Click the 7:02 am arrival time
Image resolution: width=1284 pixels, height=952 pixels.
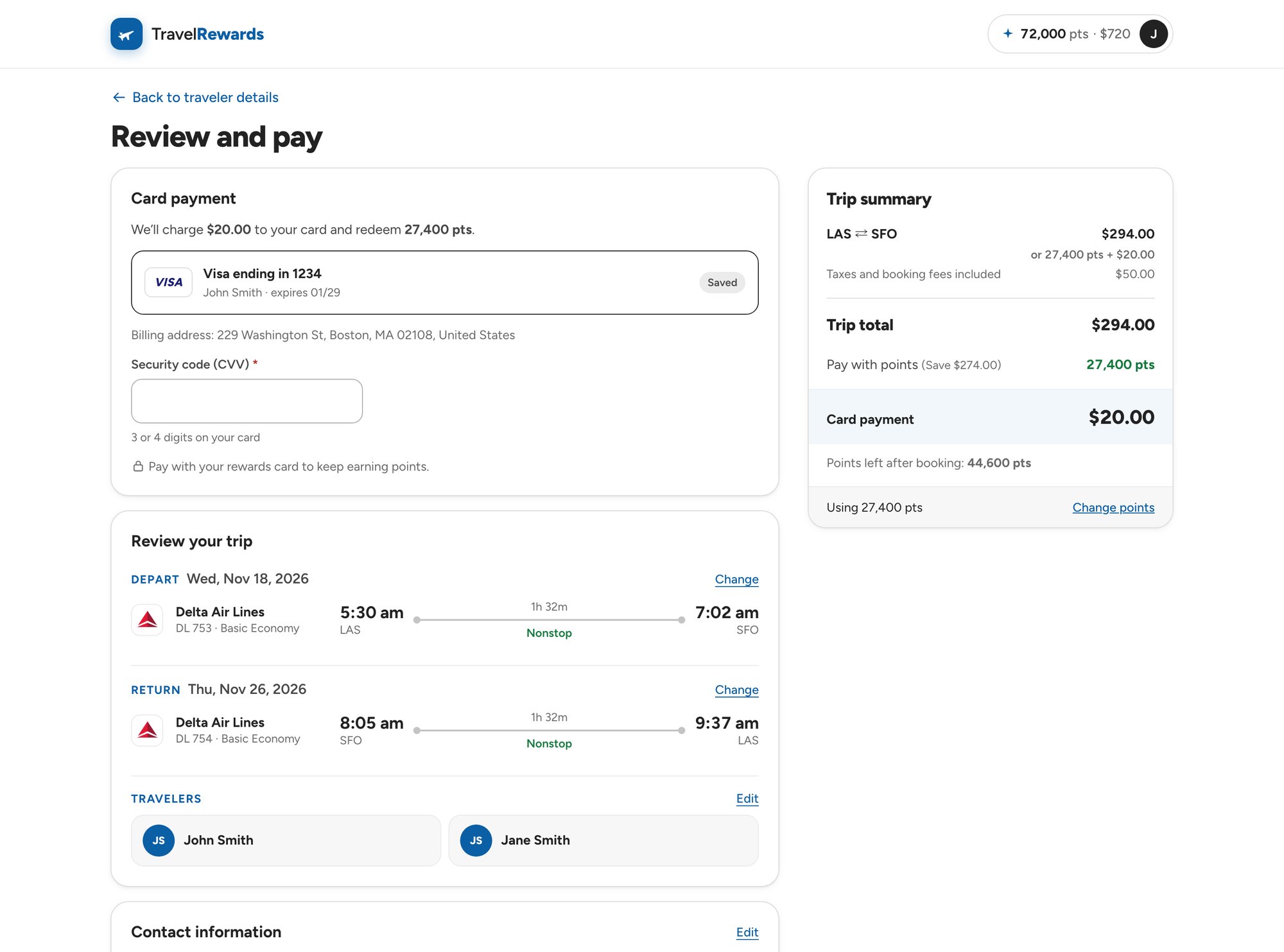click(727, 612)
